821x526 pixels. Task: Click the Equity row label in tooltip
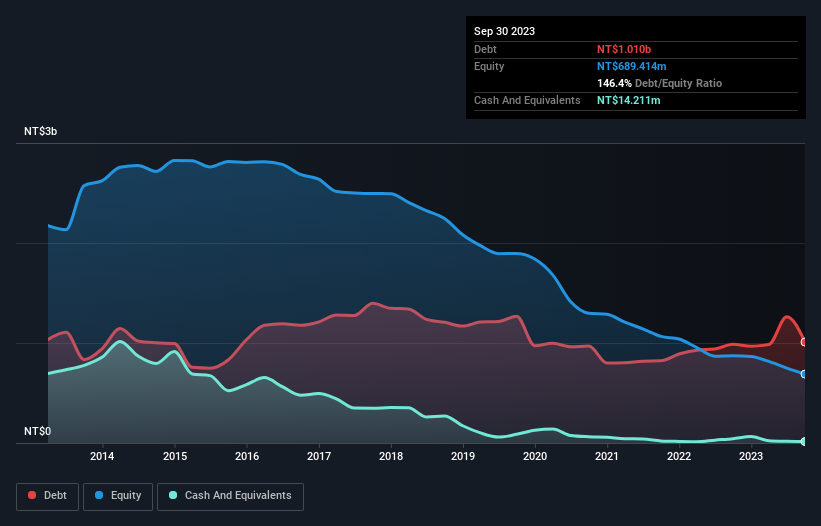pyautogui.click(x=489, y=66)
